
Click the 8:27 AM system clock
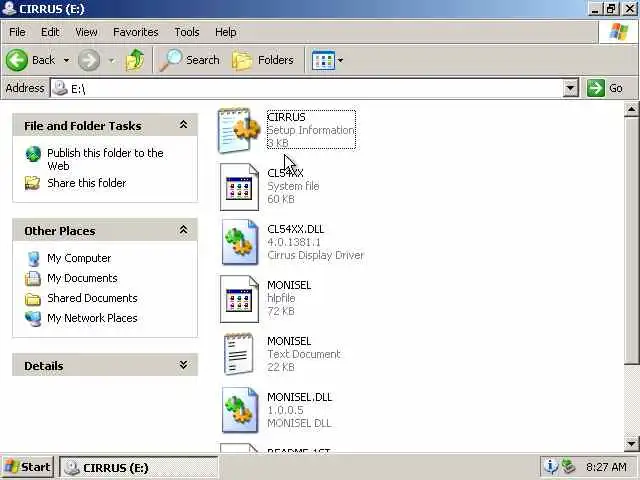[606, 467]
